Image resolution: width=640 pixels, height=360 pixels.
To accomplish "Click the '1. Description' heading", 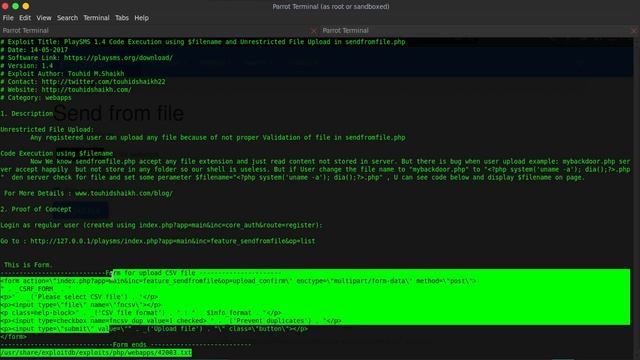I will coord(27,114).
